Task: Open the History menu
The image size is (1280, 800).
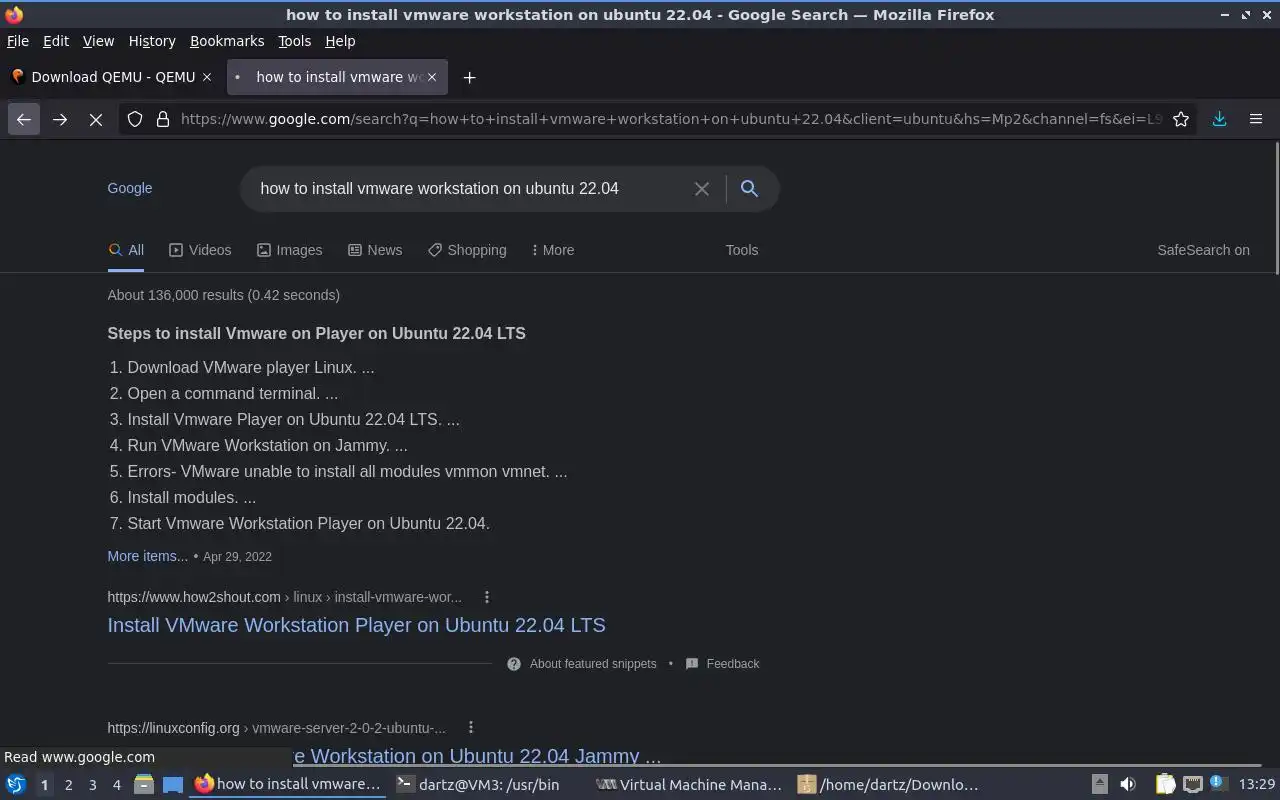Action: [152, 41]
